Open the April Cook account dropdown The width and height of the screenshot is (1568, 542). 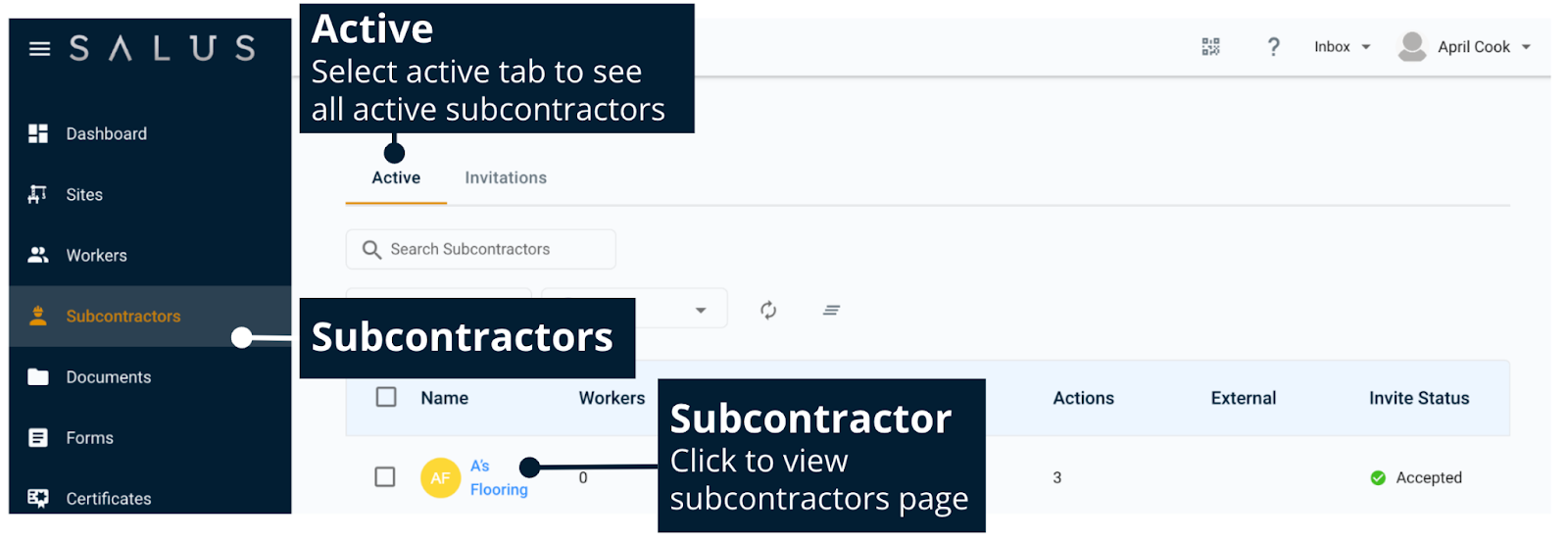click(x=1465, y=47)
